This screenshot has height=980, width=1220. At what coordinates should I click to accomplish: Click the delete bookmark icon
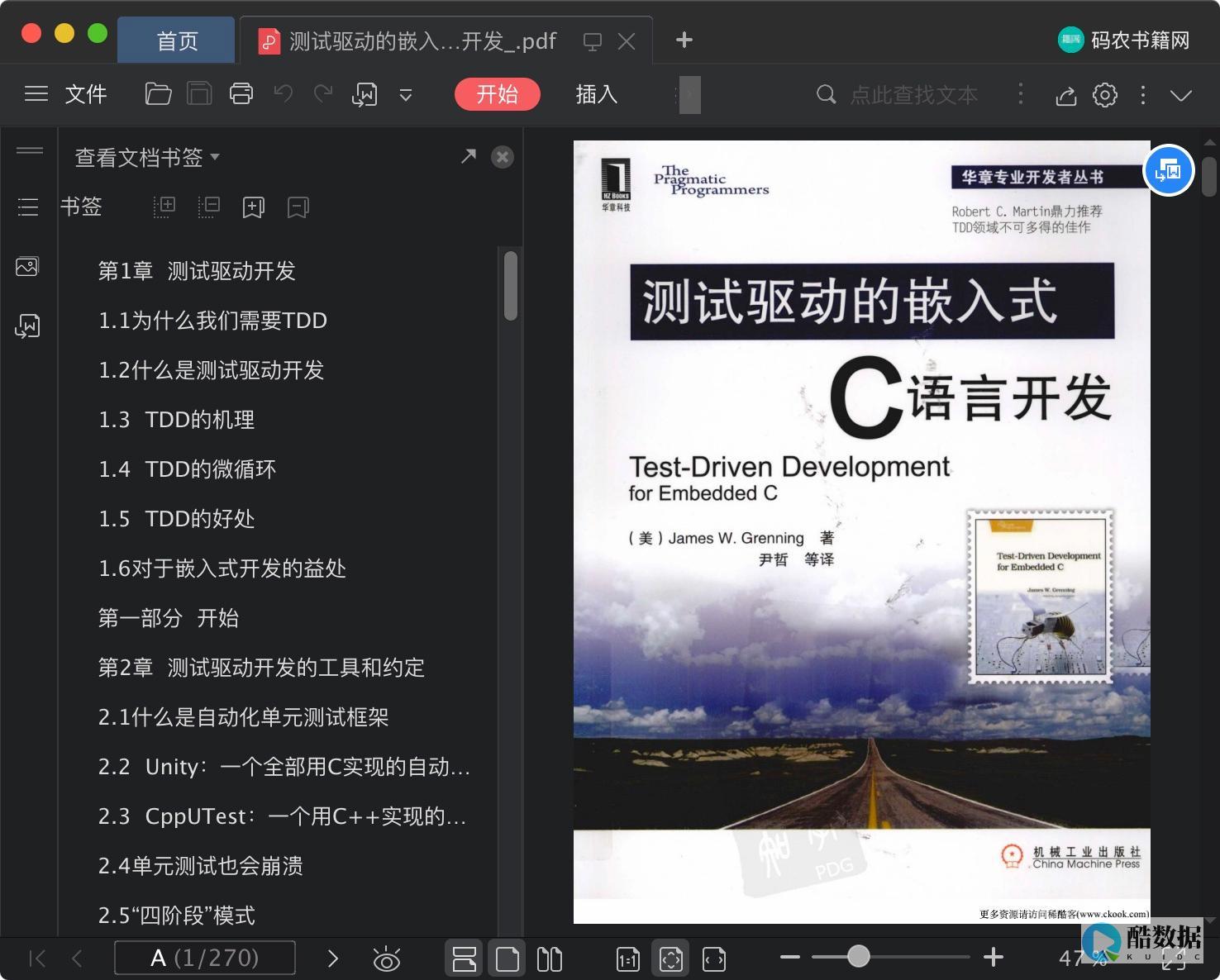[298, 207]
